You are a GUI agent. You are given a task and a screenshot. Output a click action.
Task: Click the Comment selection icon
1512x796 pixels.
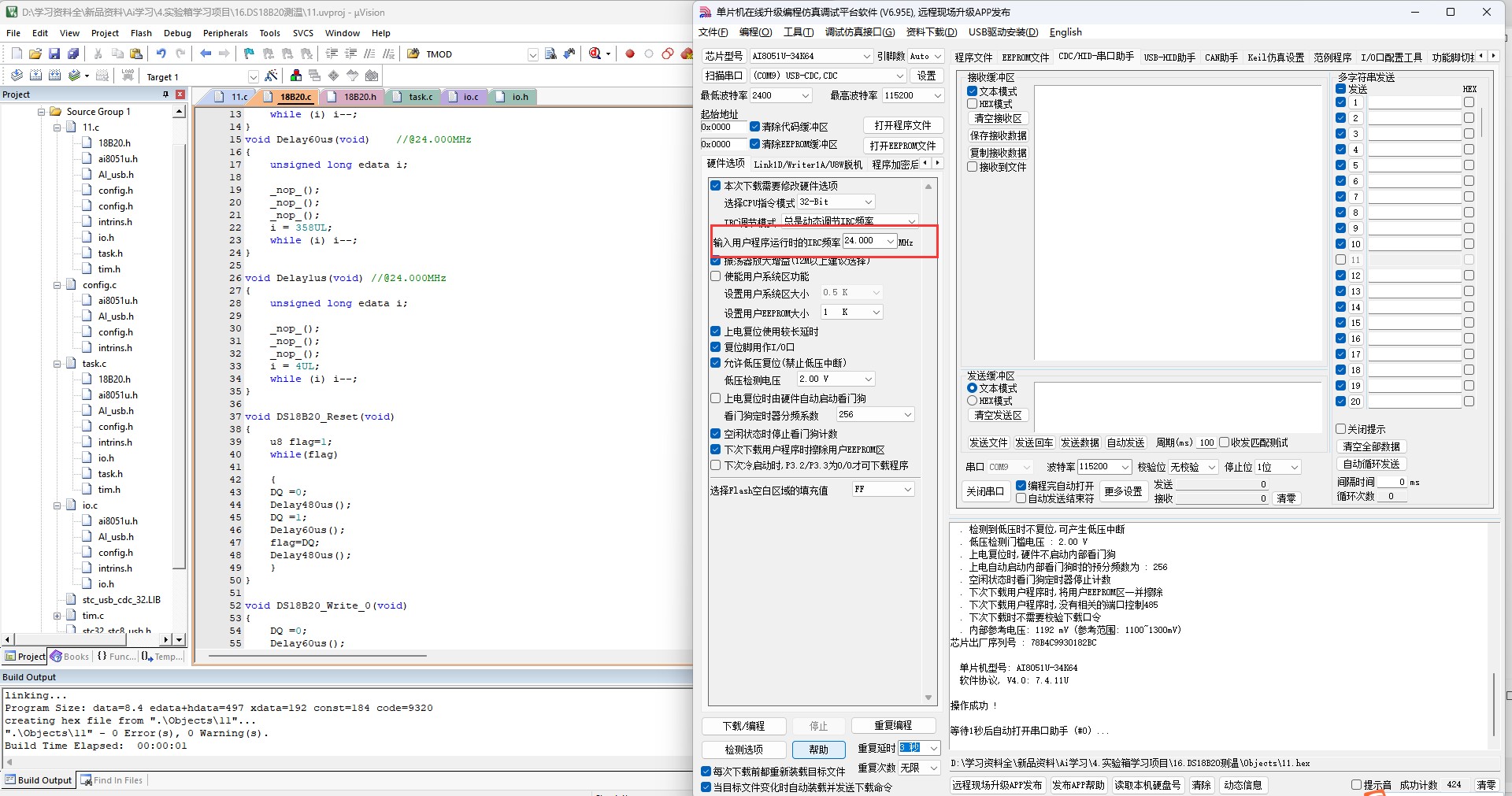[x=369, y=54]
